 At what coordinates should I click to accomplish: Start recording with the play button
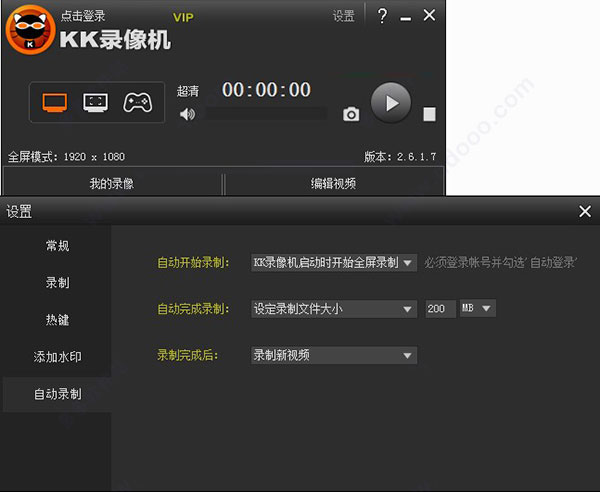391,103
